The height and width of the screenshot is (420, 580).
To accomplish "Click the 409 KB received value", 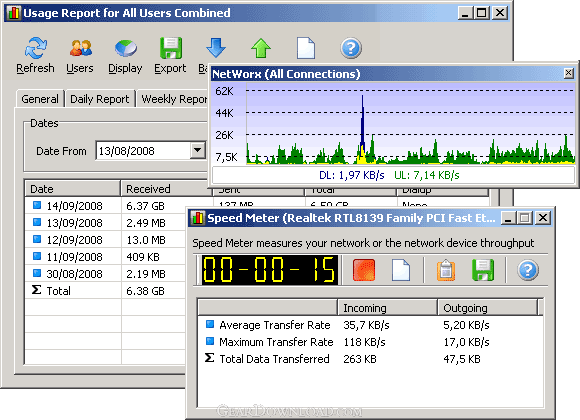I will point(143,257).
